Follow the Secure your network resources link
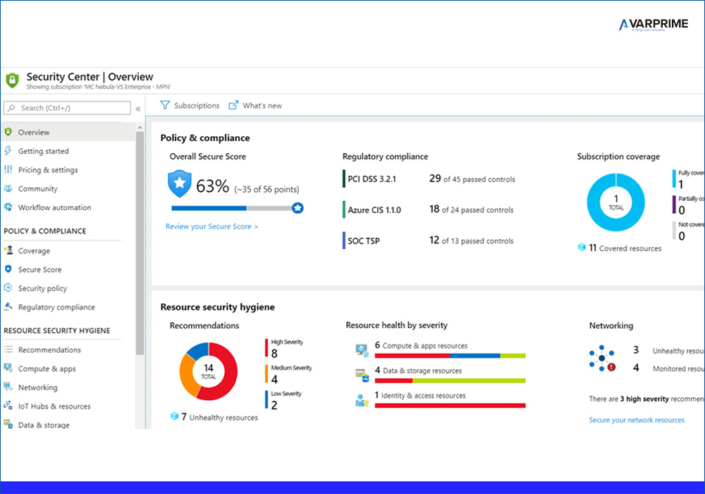The height and width of the screenshot is (494, 705). tap(637, 420)
